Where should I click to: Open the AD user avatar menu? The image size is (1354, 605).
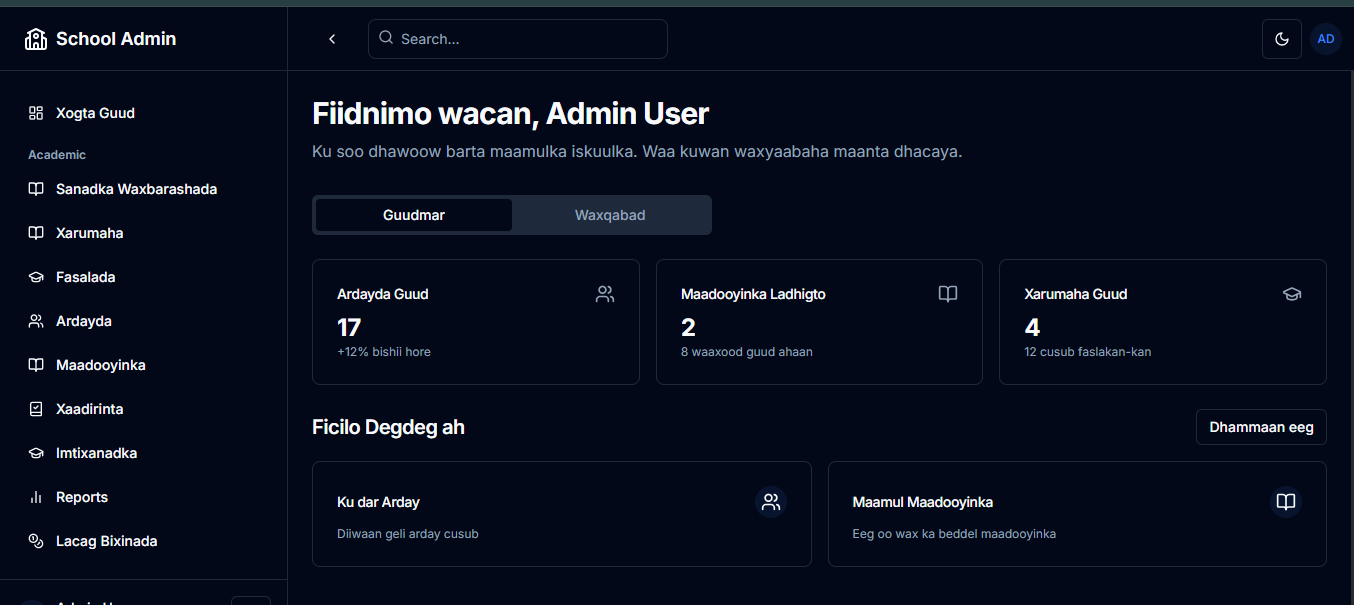pyautogui.click(x=1325, y=39)
